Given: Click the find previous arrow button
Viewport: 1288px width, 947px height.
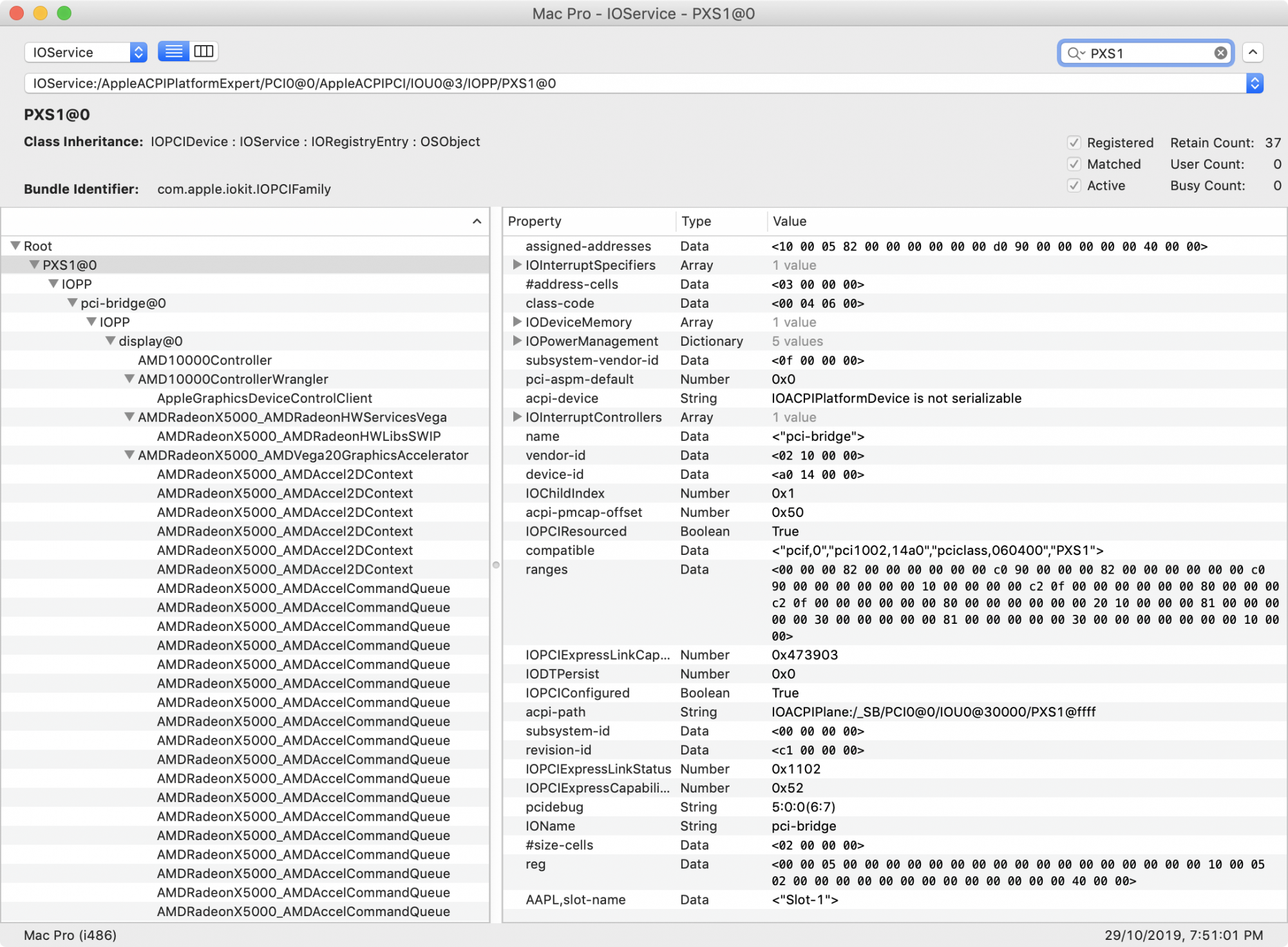Looking at the screenshot, I should (x=1253, y=52).
